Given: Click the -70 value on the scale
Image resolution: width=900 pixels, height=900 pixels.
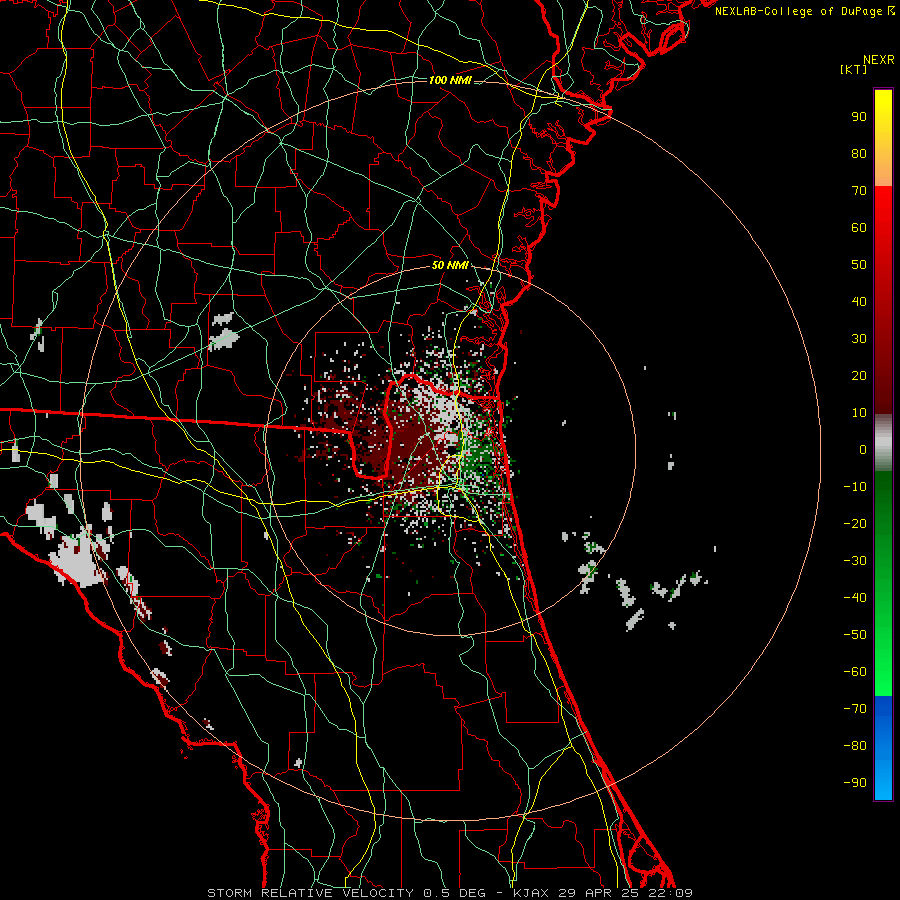Looking at the screenshot, I should pyautogui.click(x=855, y=709).
